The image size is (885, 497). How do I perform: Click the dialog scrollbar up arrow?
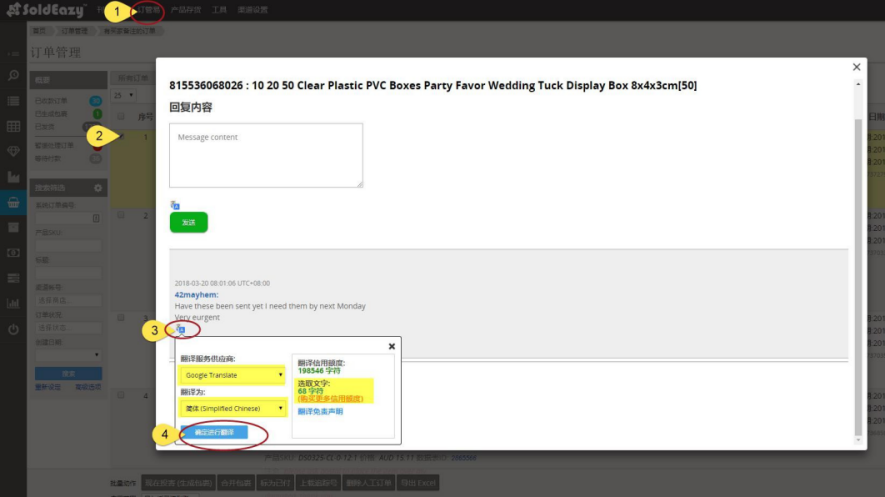point(858,84)
